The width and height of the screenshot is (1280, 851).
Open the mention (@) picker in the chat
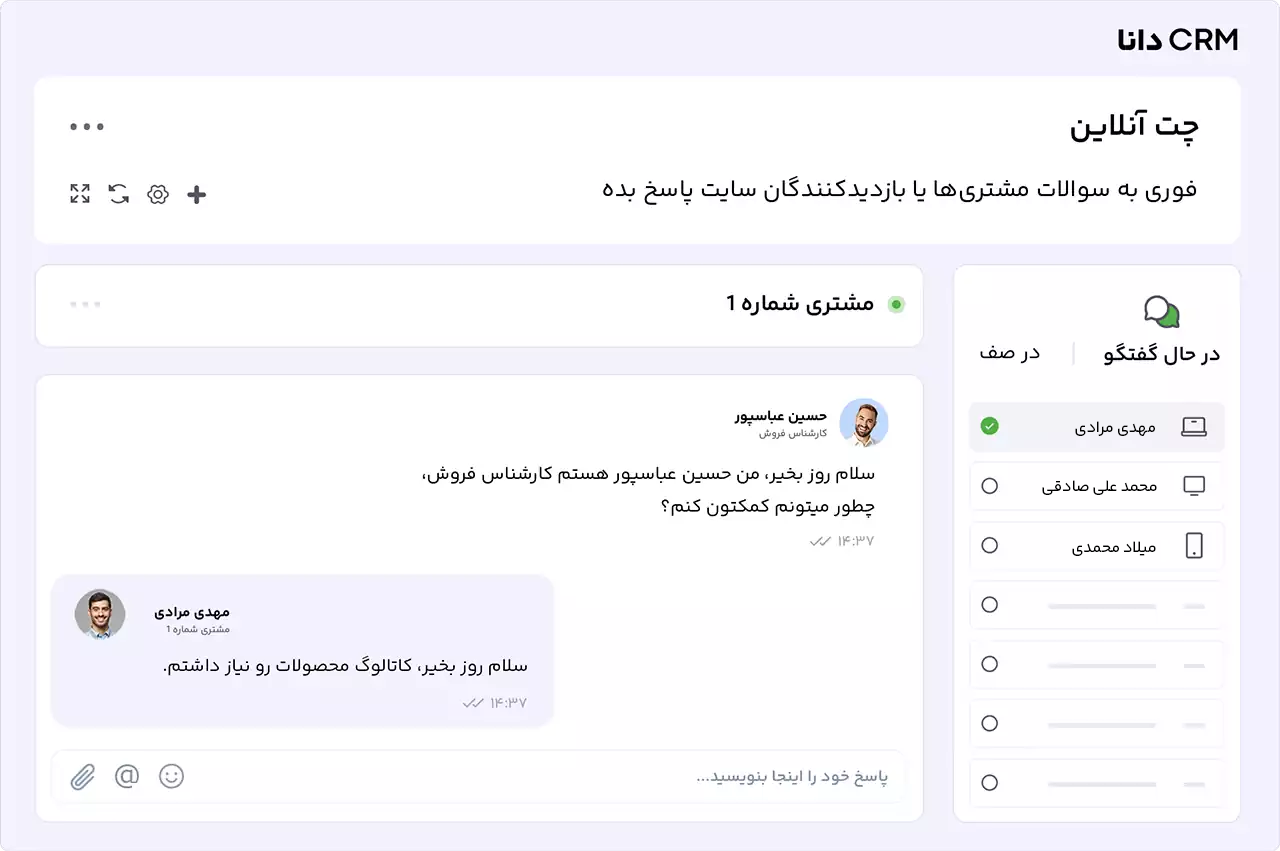point(127,776)
